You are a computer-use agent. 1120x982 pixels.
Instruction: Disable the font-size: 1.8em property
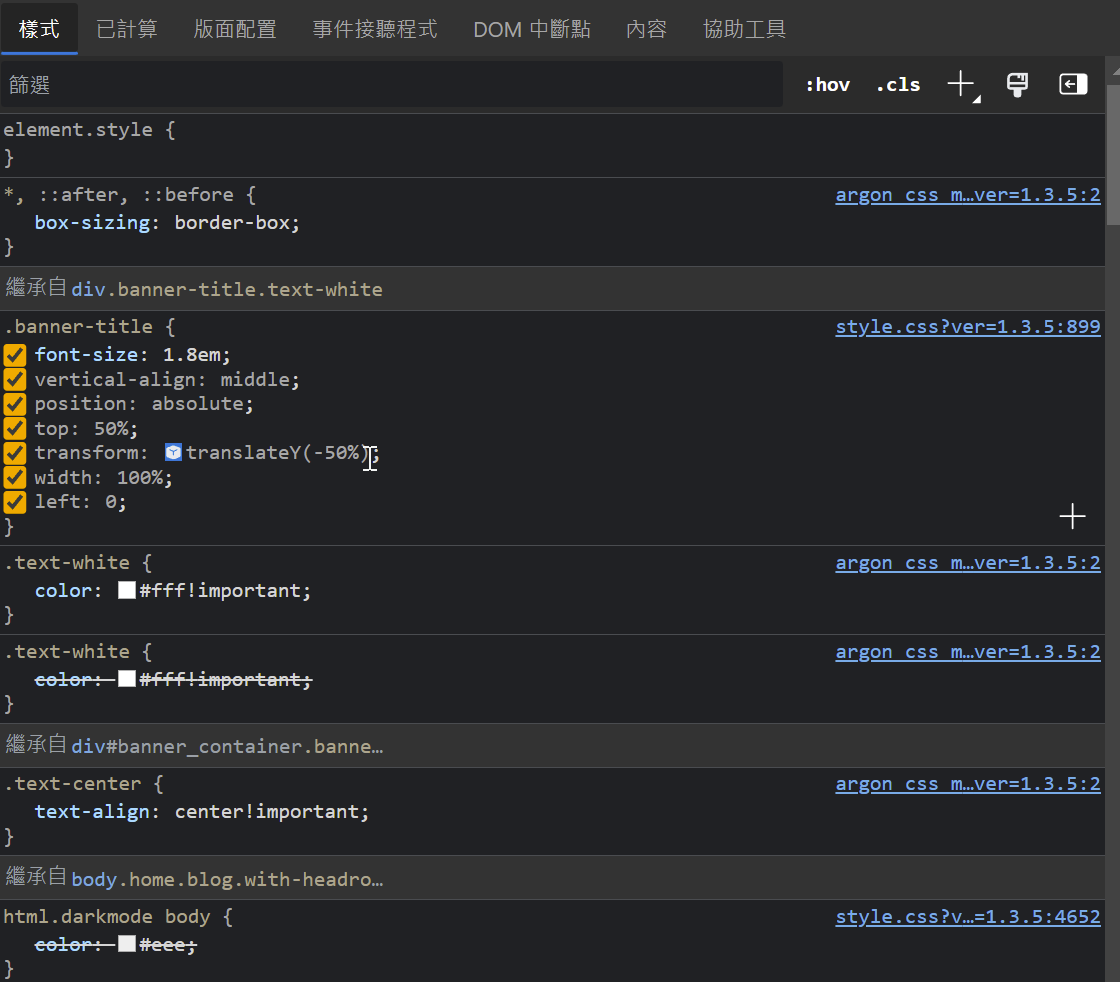[14, 354]
